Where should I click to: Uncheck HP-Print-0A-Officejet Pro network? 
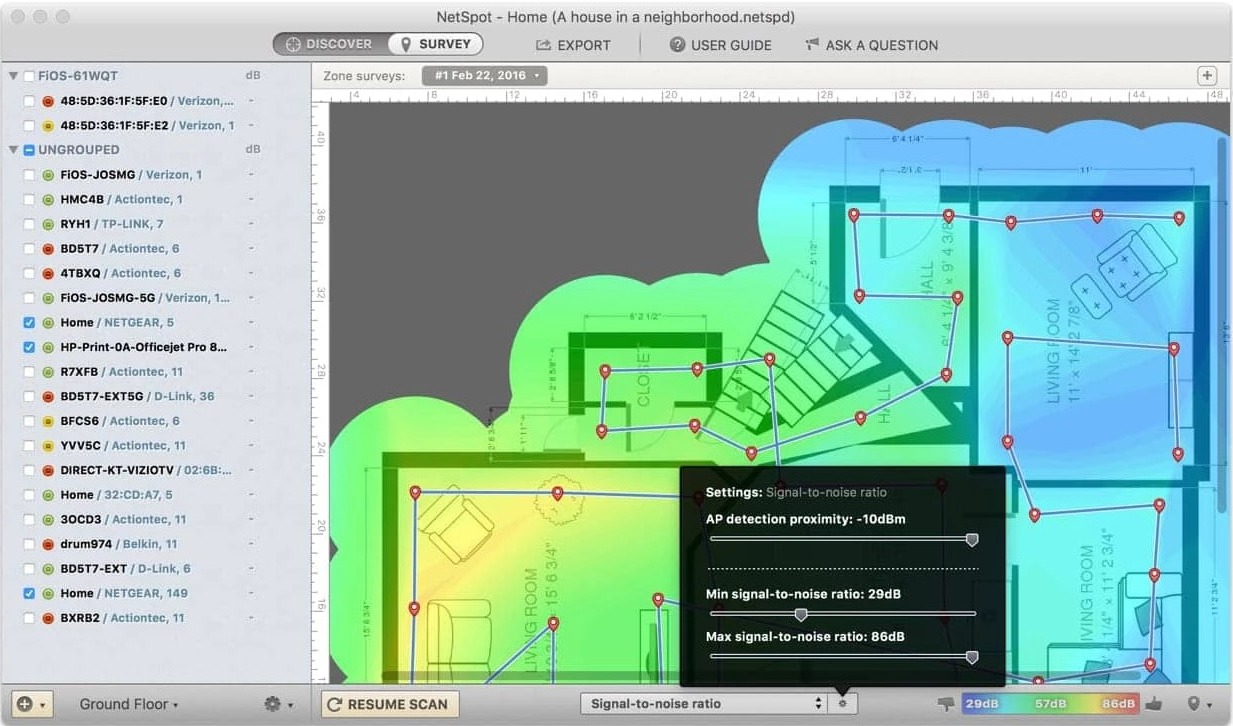coord(29,348)
